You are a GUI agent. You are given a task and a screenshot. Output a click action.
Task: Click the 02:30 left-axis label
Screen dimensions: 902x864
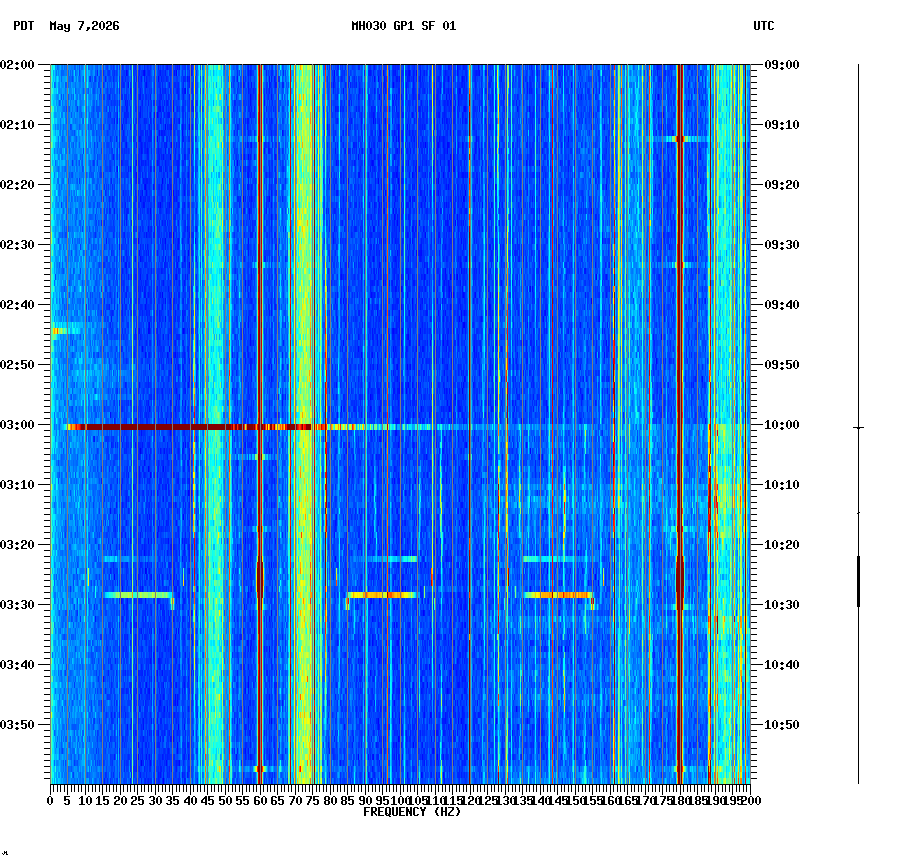coord(17,244)
